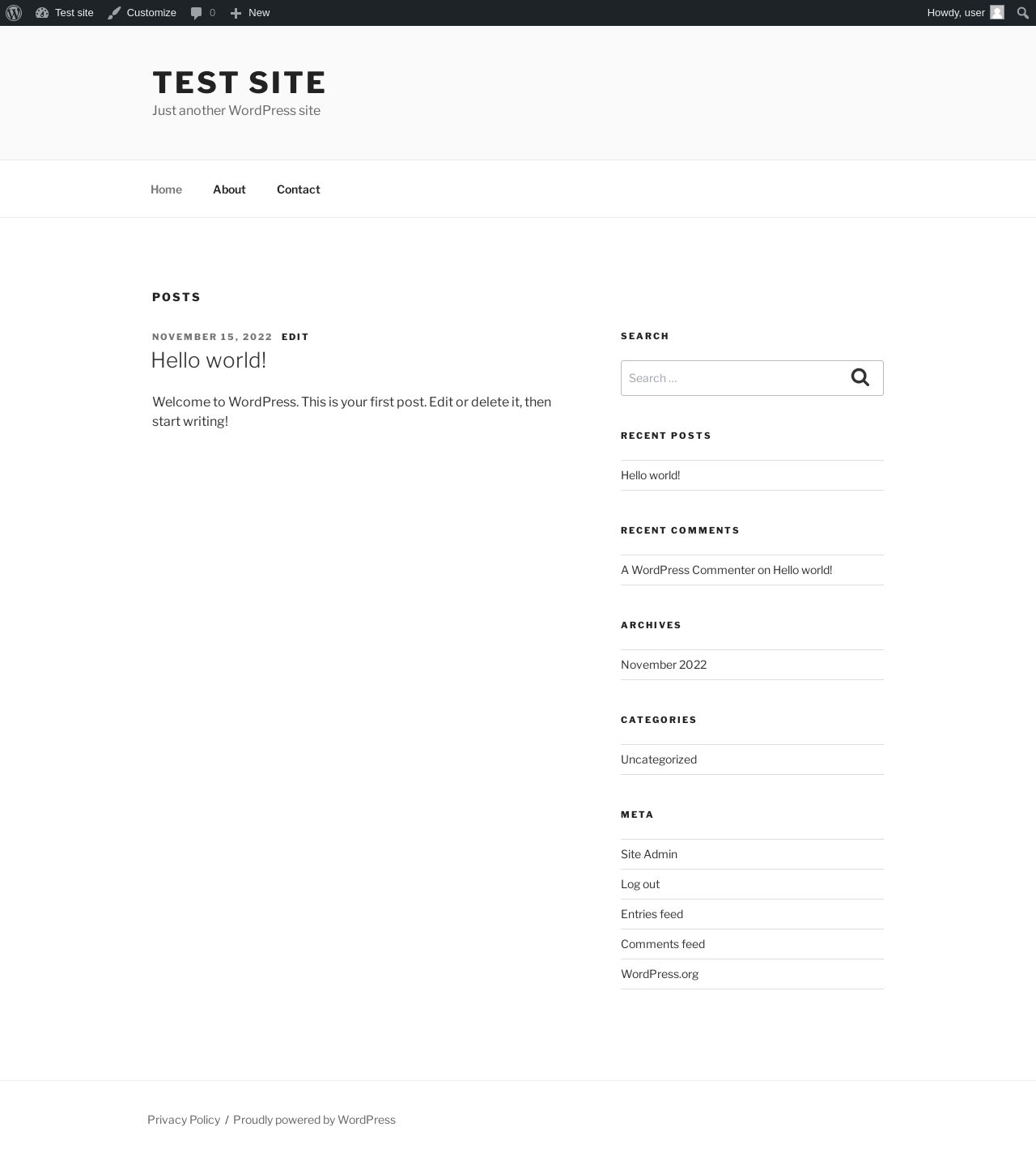Open the November 2022 archive
The height and width of the screenshot is (1157, 1036).
(x=664, y=665)
